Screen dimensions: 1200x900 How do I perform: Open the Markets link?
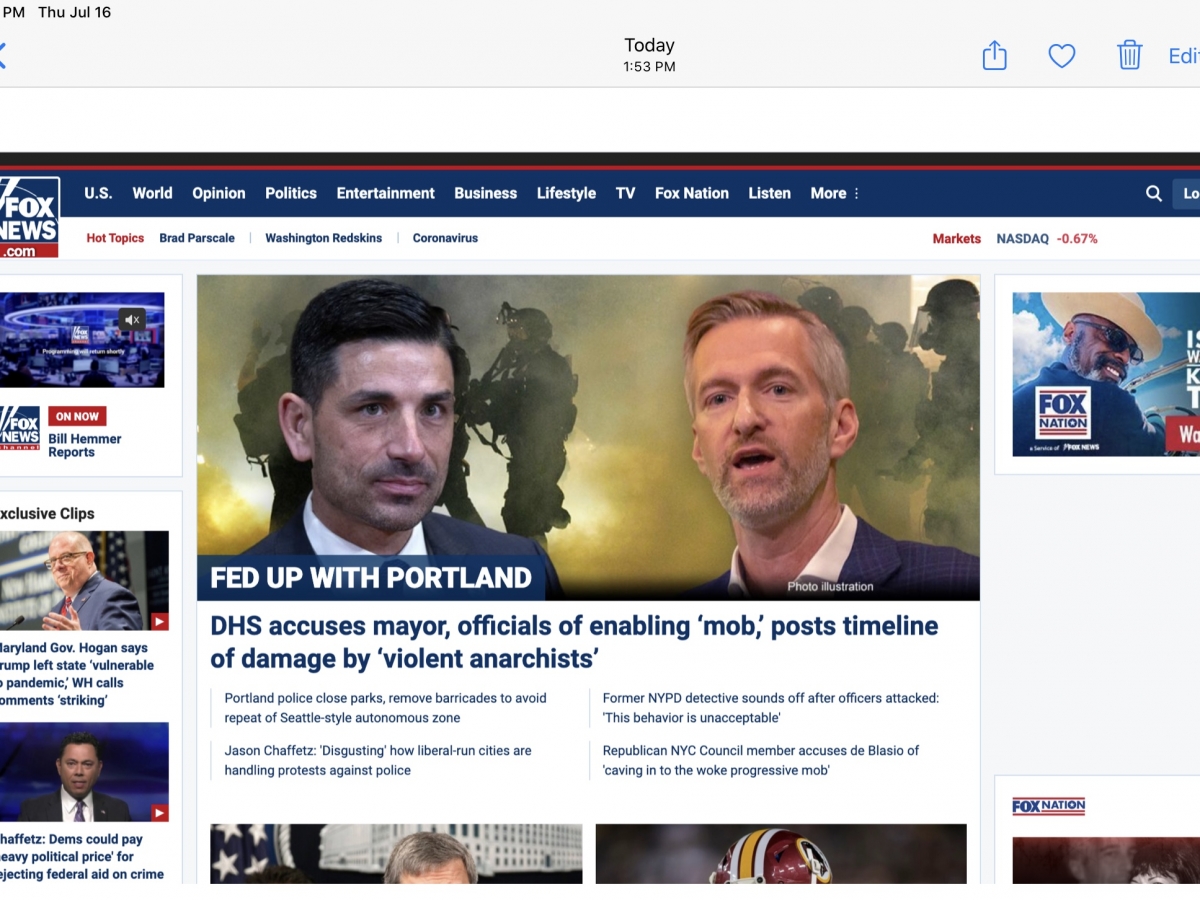pos(957,238)
